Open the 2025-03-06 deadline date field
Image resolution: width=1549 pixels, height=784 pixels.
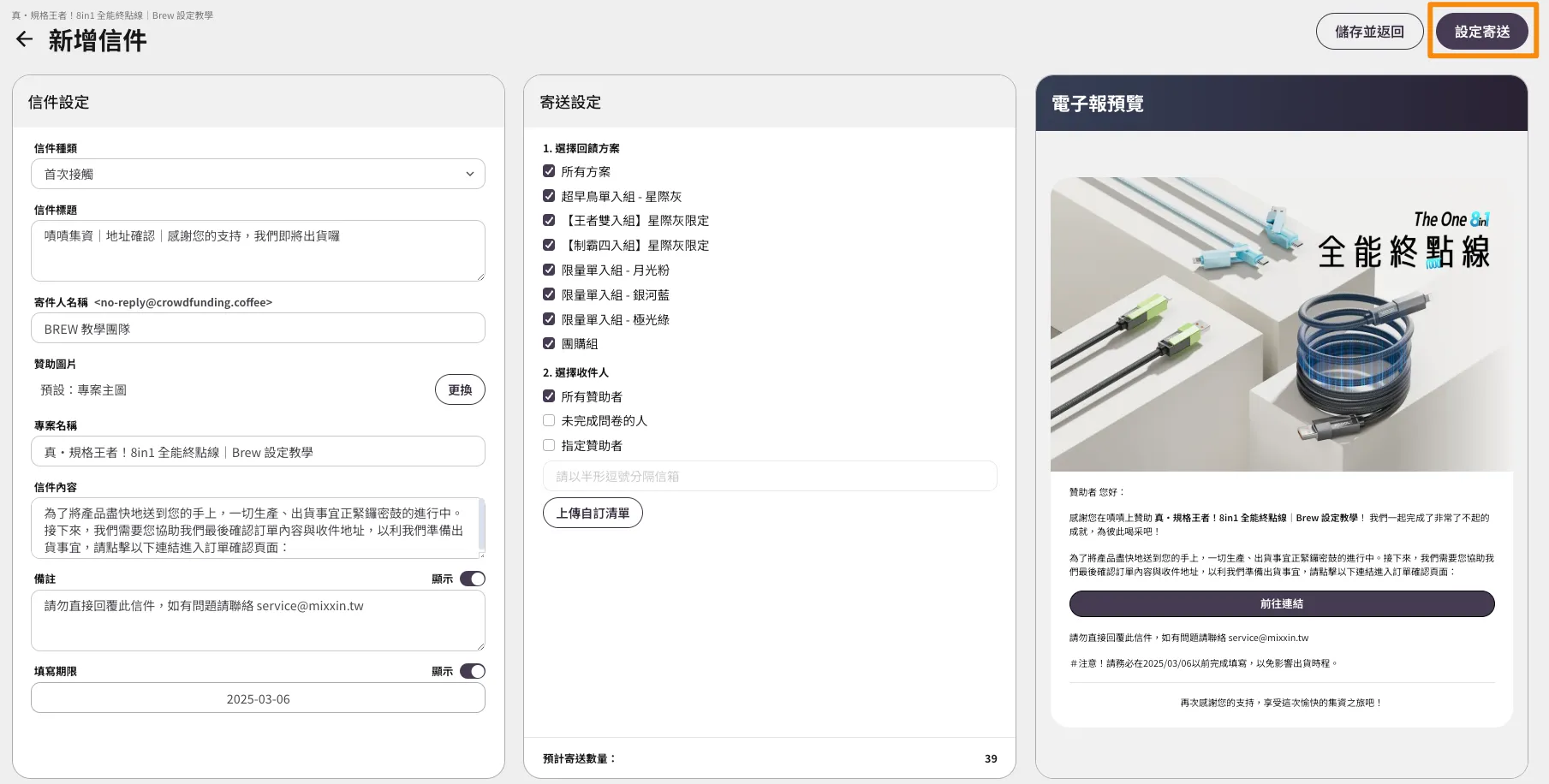tap(258, 698)
